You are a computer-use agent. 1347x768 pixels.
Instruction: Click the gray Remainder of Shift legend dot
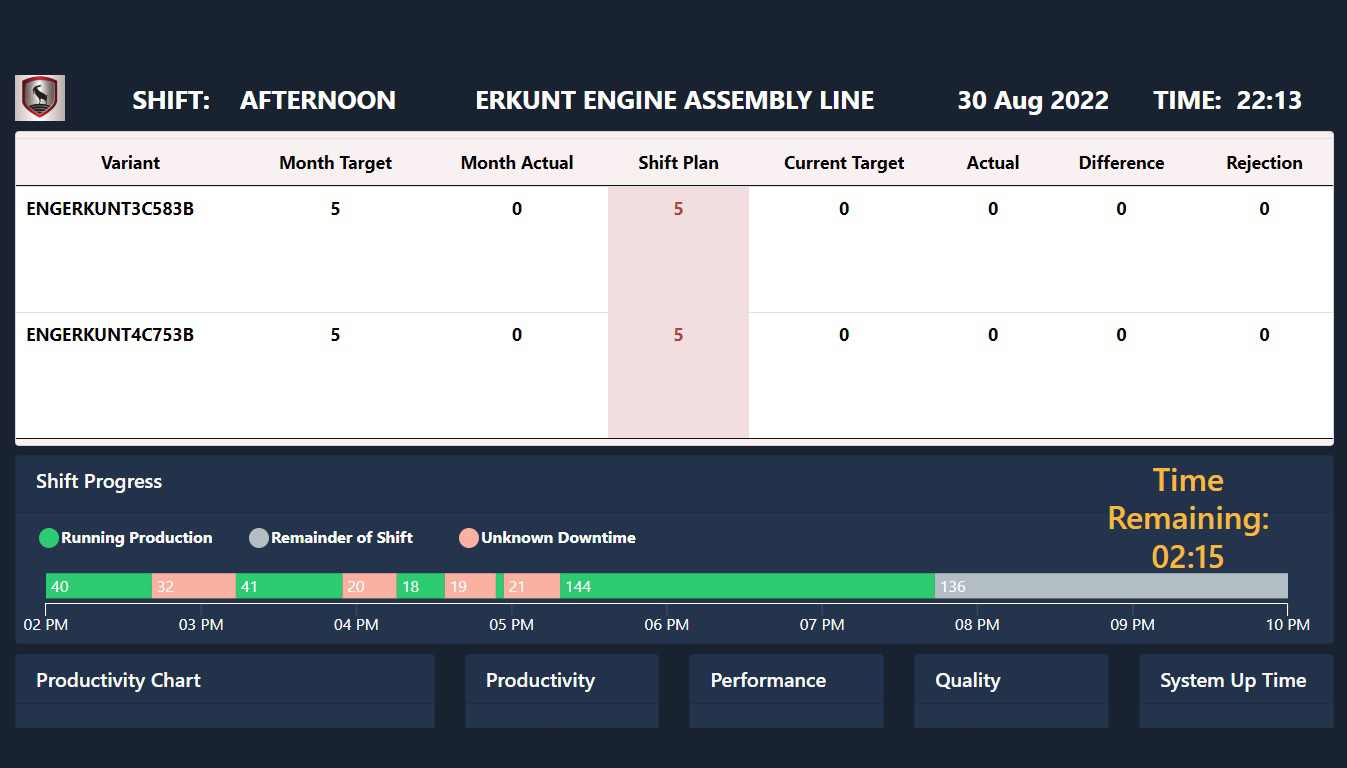click(x=259, y=538)
